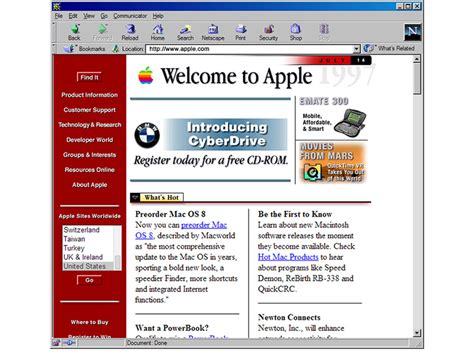Open What's Related icon
The width and height of the screenshot is (474, 362).
pos(368,48)
